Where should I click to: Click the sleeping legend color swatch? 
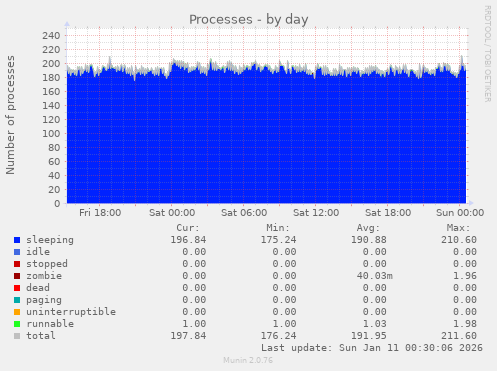pyautogui.click(x=17, y=240)
